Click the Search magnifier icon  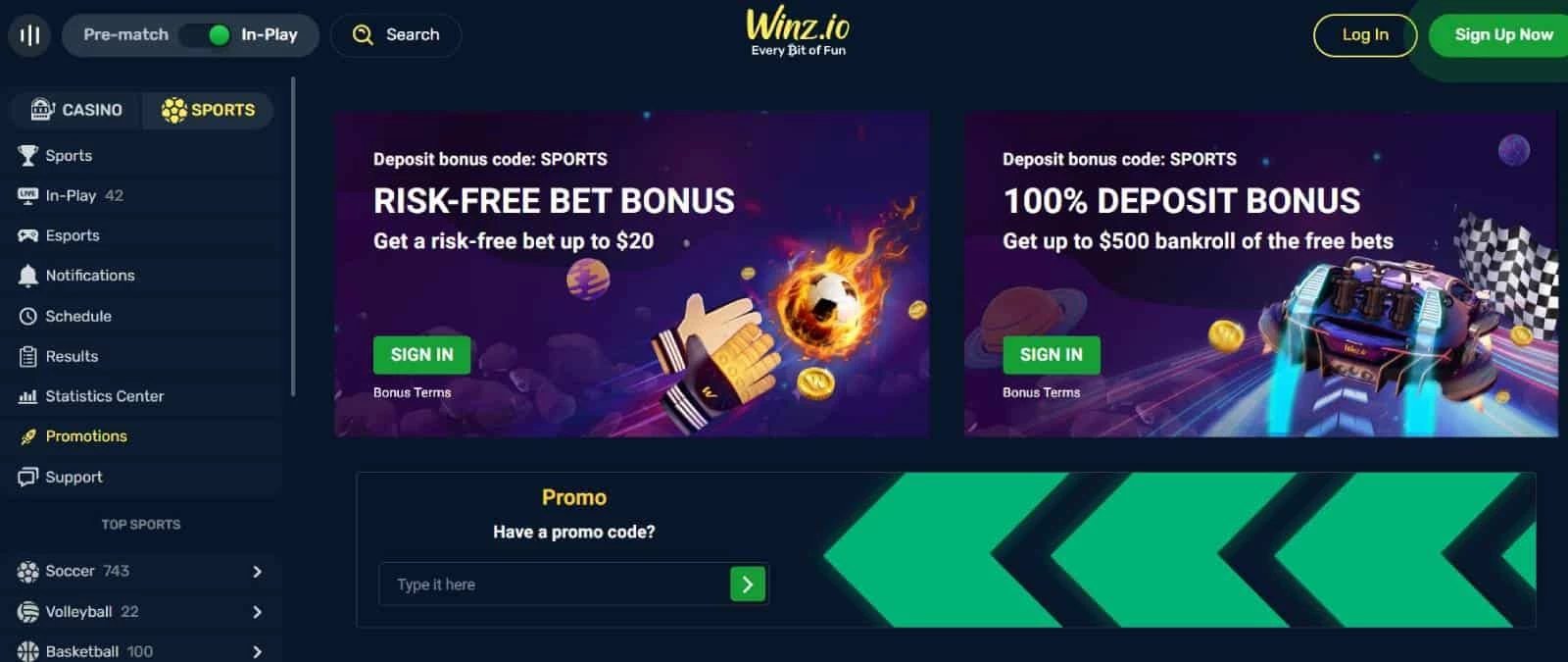(x=363, y=35)
